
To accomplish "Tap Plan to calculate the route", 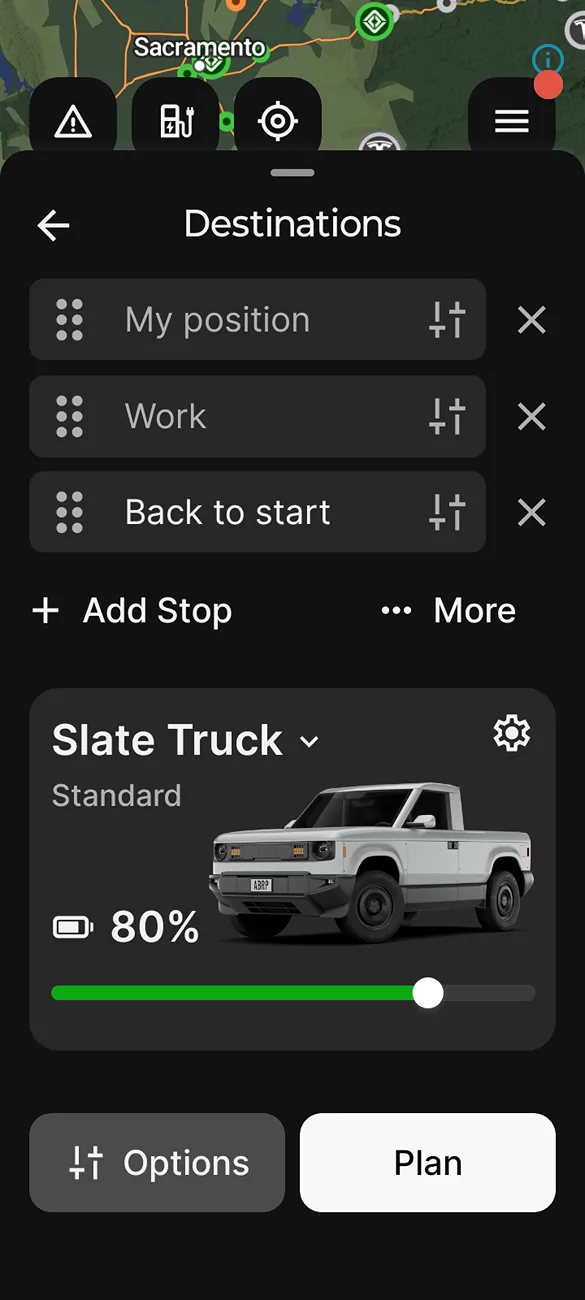I will [x=427, y=1163].
